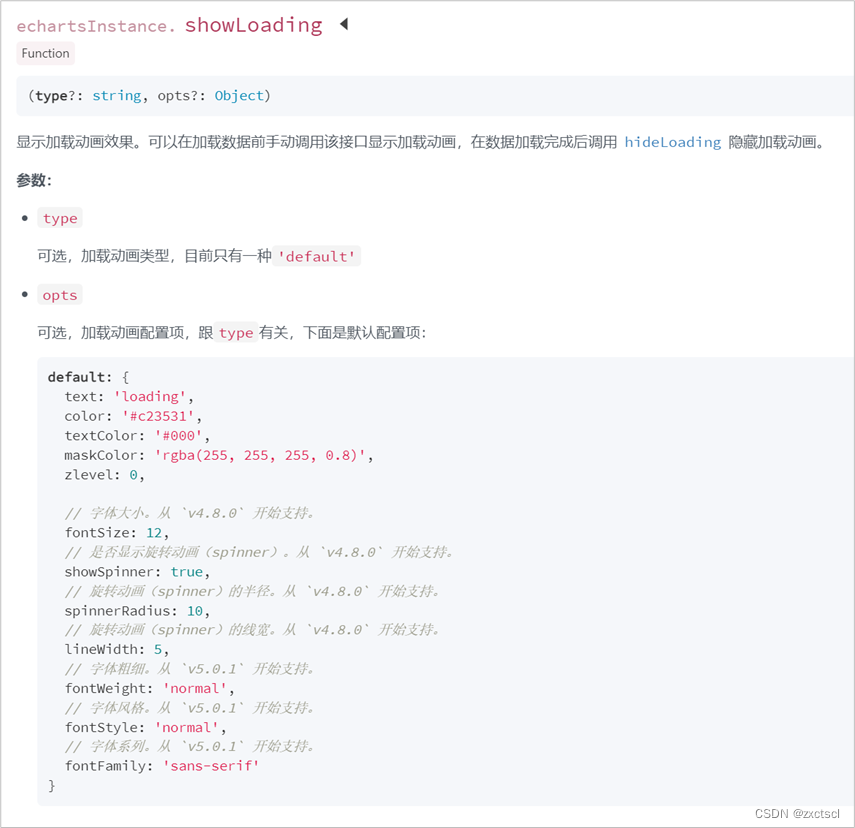Click the echartsInstance. prefix text
The image size is (855, 828).
point(96,26)
